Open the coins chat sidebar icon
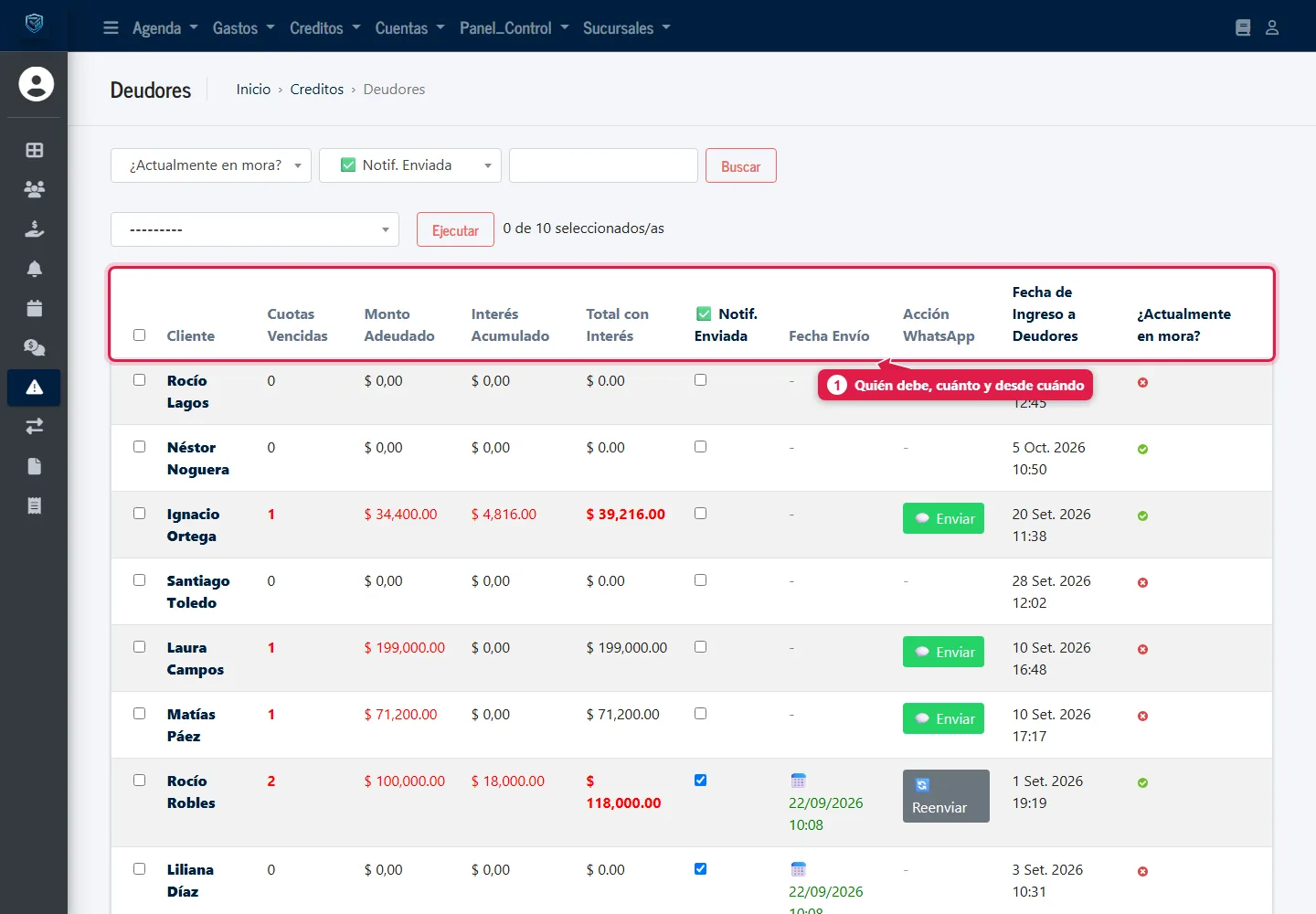The image size is (1316, 914). tap(35, 347)
